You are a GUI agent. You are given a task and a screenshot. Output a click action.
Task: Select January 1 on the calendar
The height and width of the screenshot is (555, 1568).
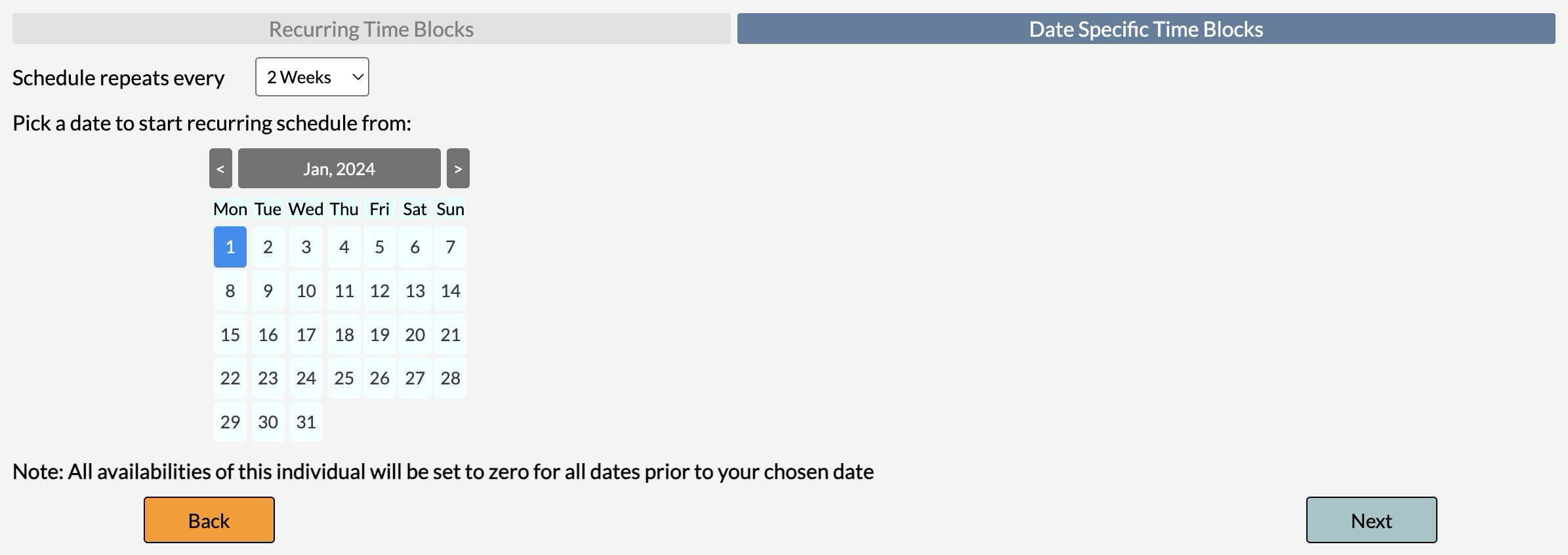(230, 247)
